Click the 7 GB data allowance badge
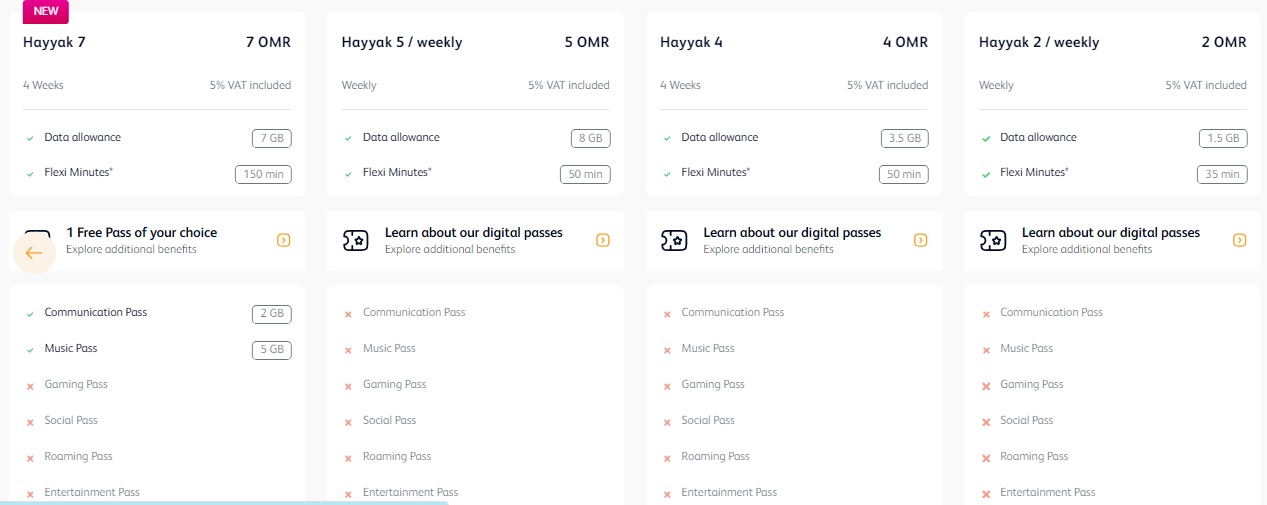 coord(271,138)
